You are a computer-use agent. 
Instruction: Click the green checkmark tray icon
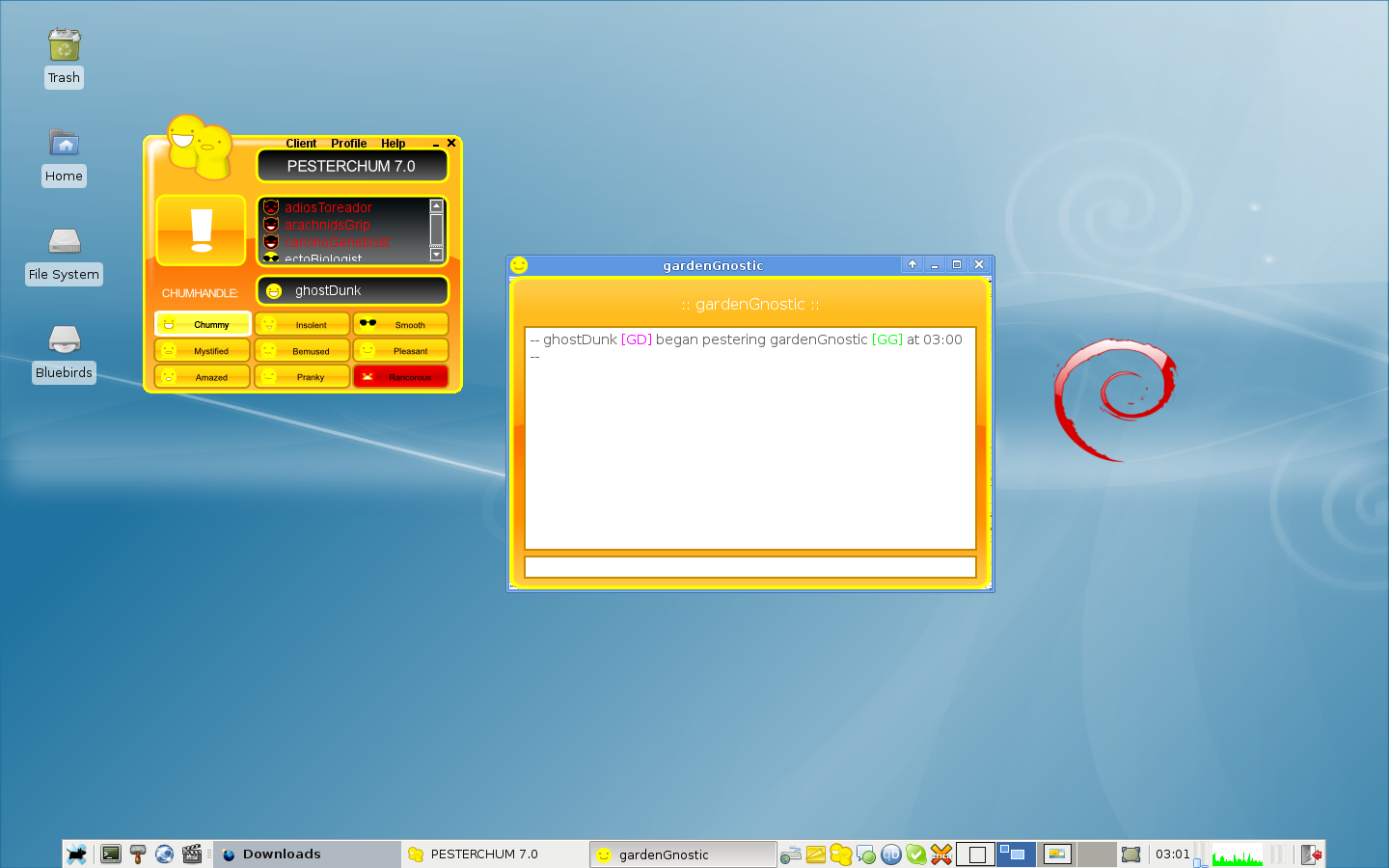click(915, 854)
